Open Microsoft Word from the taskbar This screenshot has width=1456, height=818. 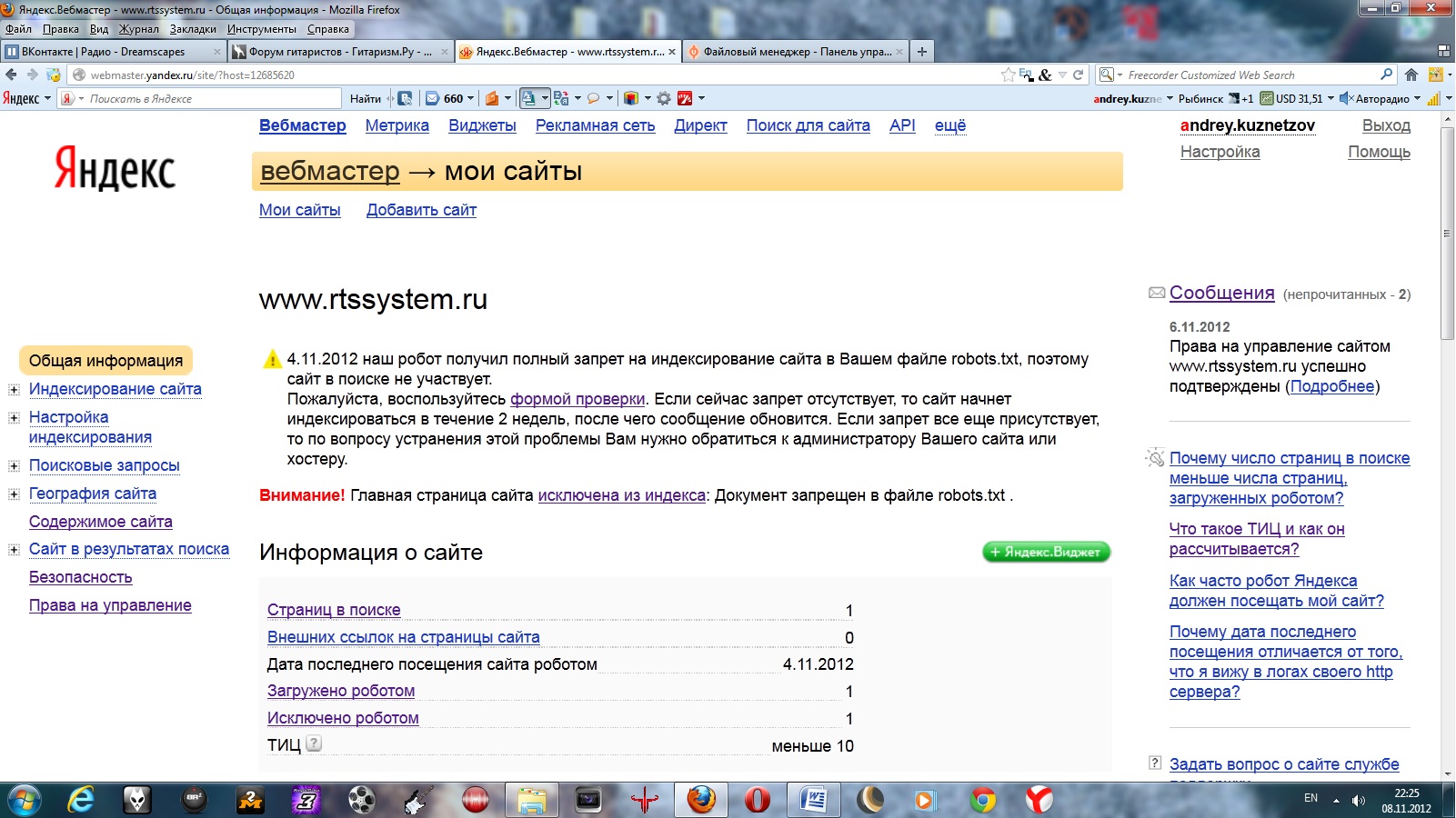tap(814, 800)
